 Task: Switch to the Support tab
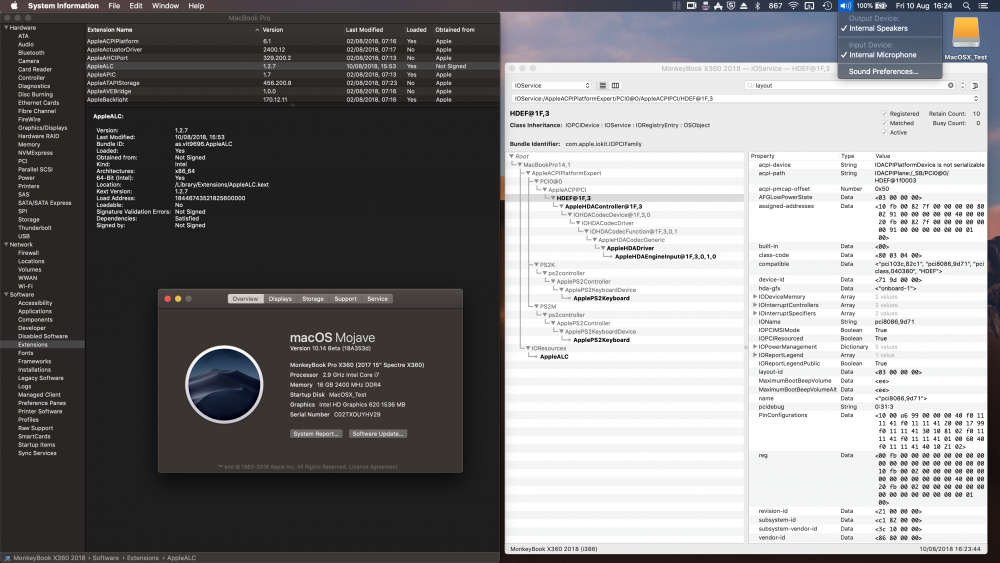pyautogui.click(x=345, y=298)
